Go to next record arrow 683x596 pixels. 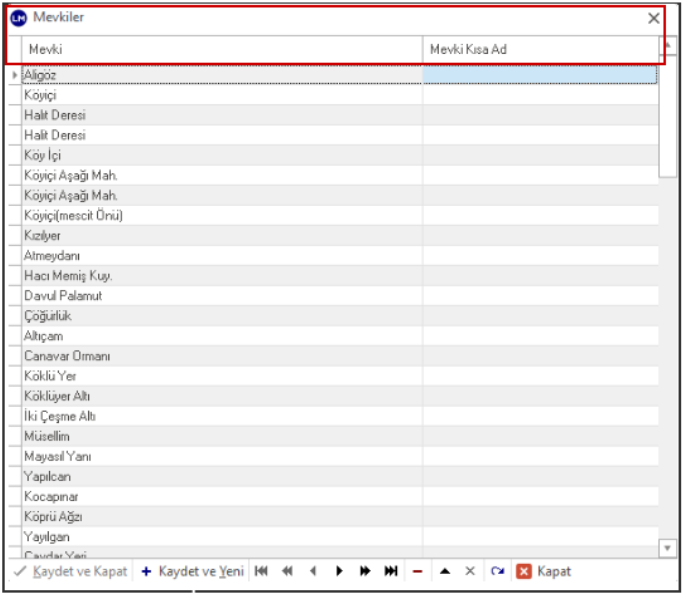339,571
